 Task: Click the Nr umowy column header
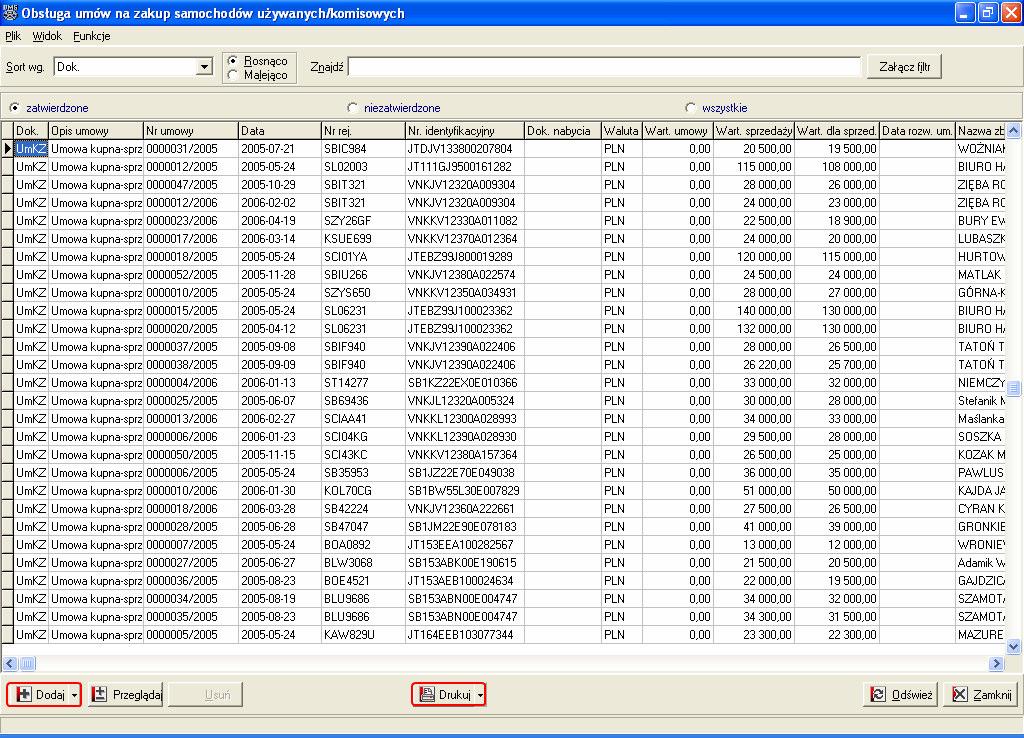tap(191, 131)
